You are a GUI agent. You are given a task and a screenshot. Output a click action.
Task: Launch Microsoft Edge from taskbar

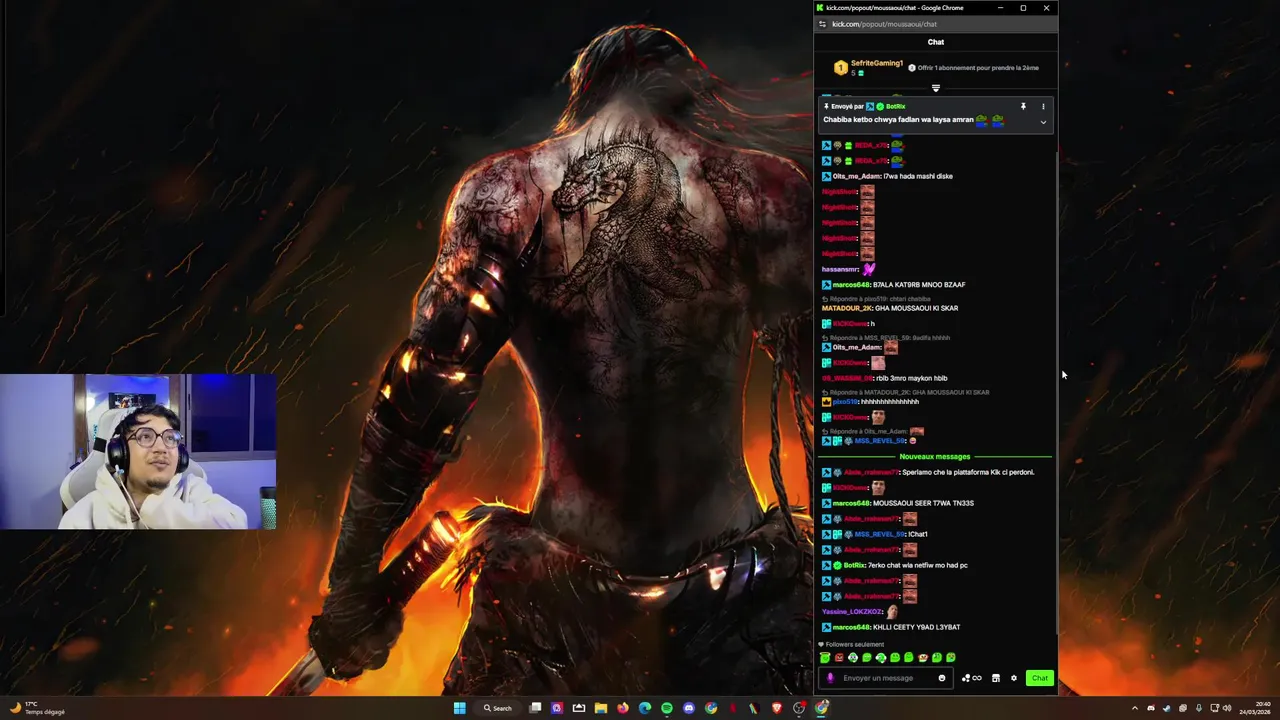click(x=645, y=708)
